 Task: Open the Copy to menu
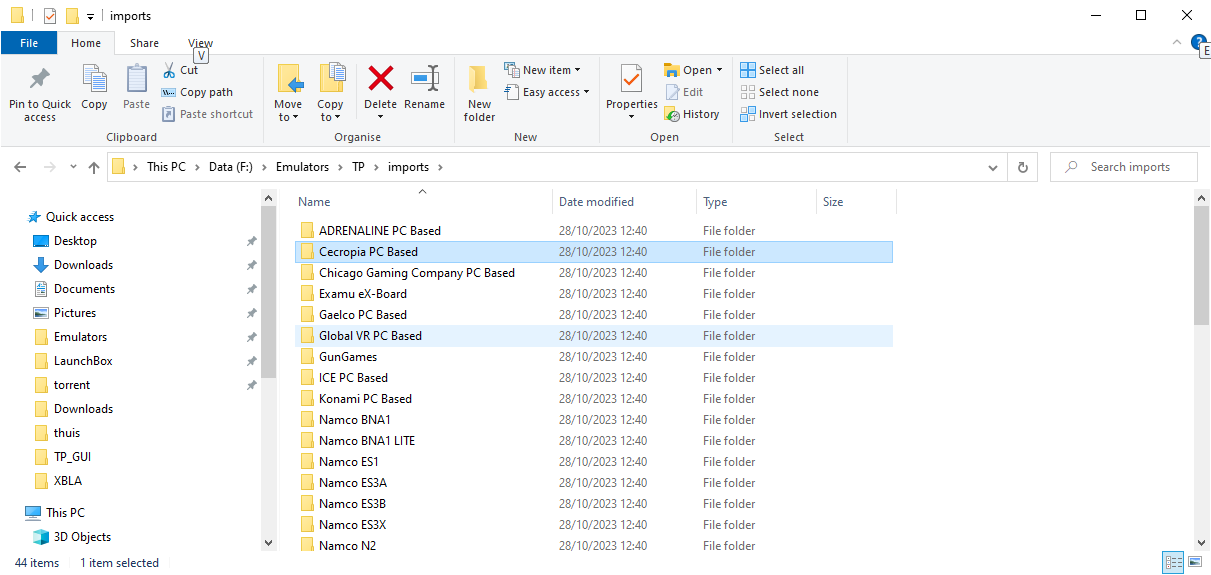330,93
